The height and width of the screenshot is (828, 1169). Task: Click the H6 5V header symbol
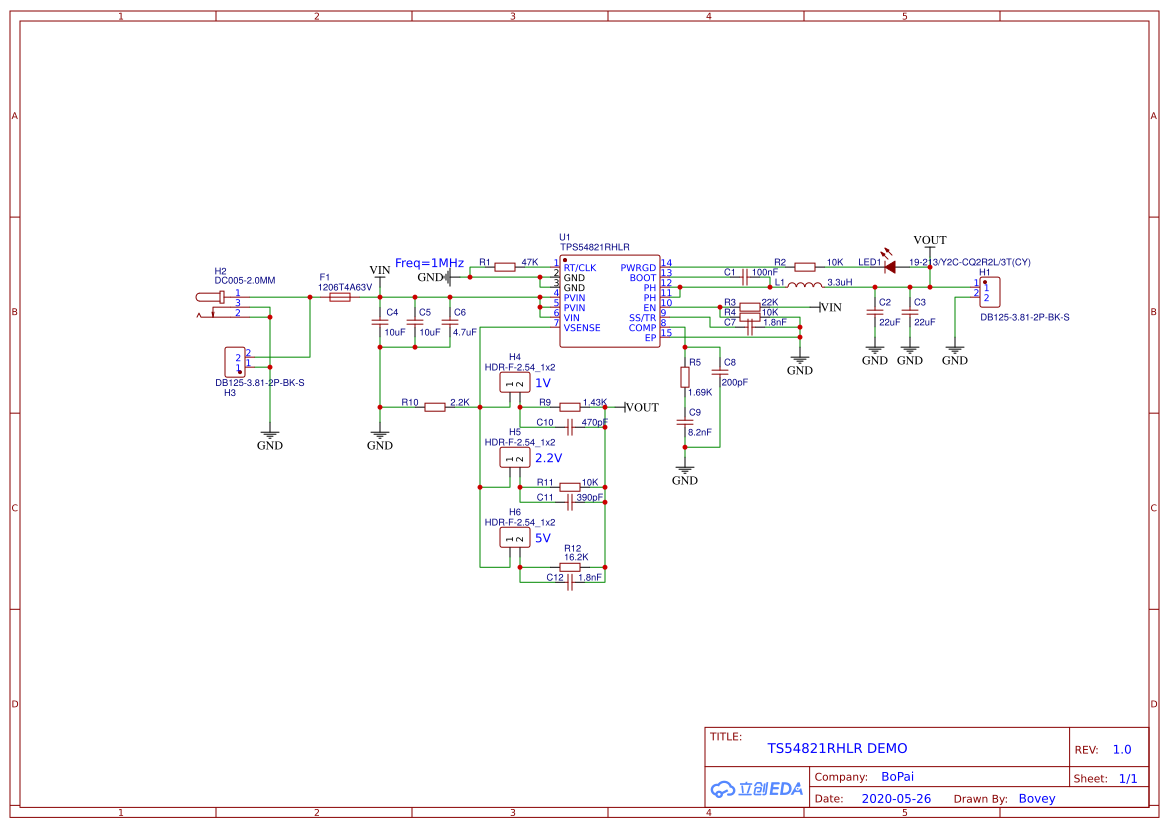[x=516, y=538]
